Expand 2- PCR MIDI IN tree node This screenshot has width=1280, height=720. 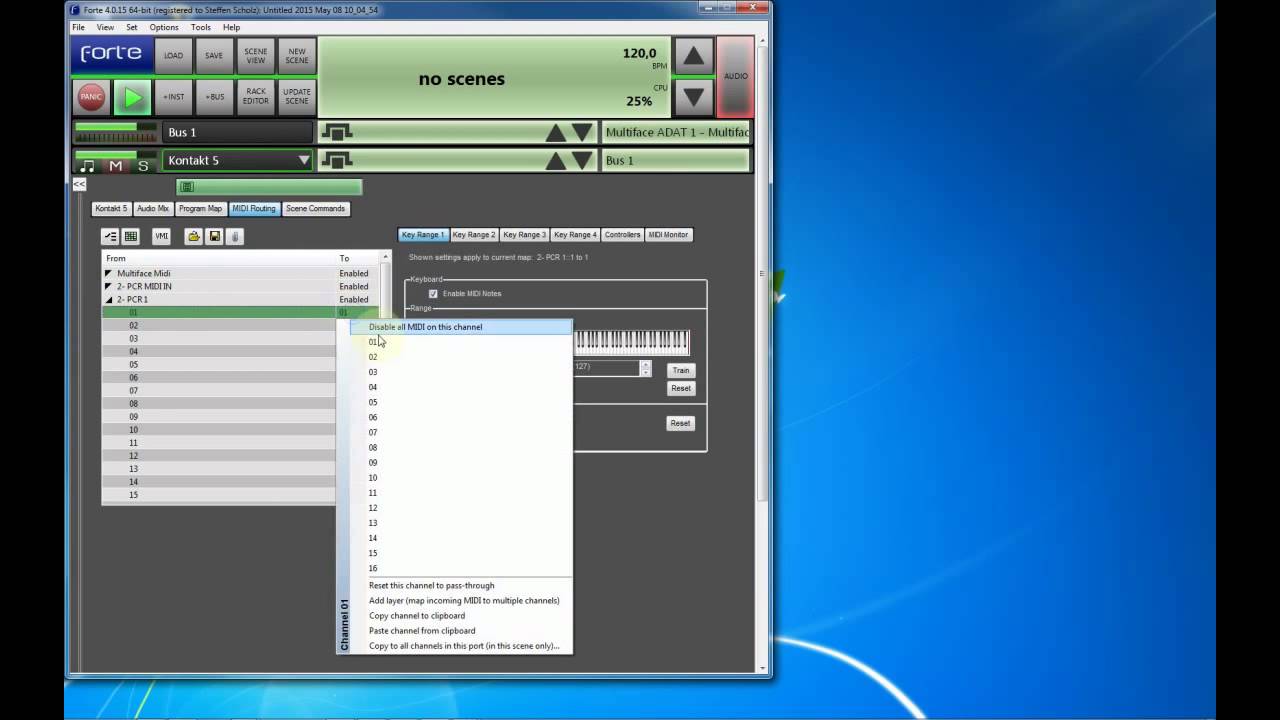(x=108, y=286)
